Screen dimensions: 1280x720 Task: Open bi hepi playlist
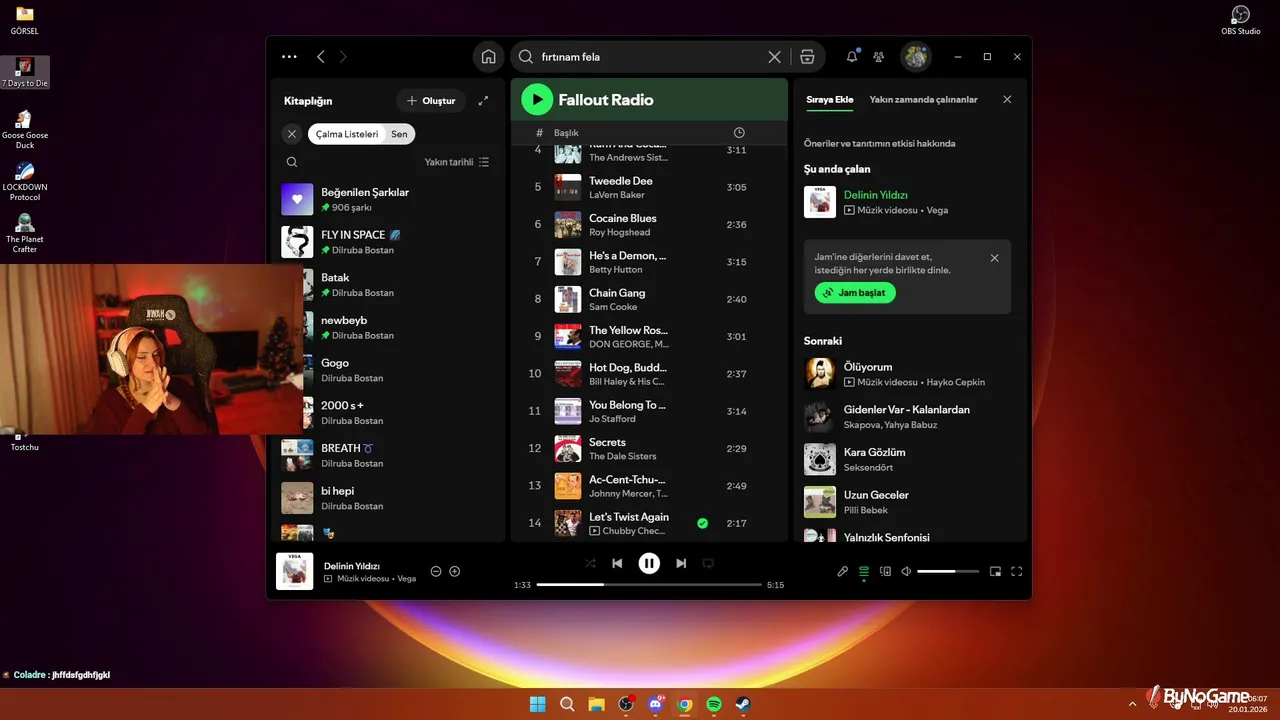click(x=388, y=498)
